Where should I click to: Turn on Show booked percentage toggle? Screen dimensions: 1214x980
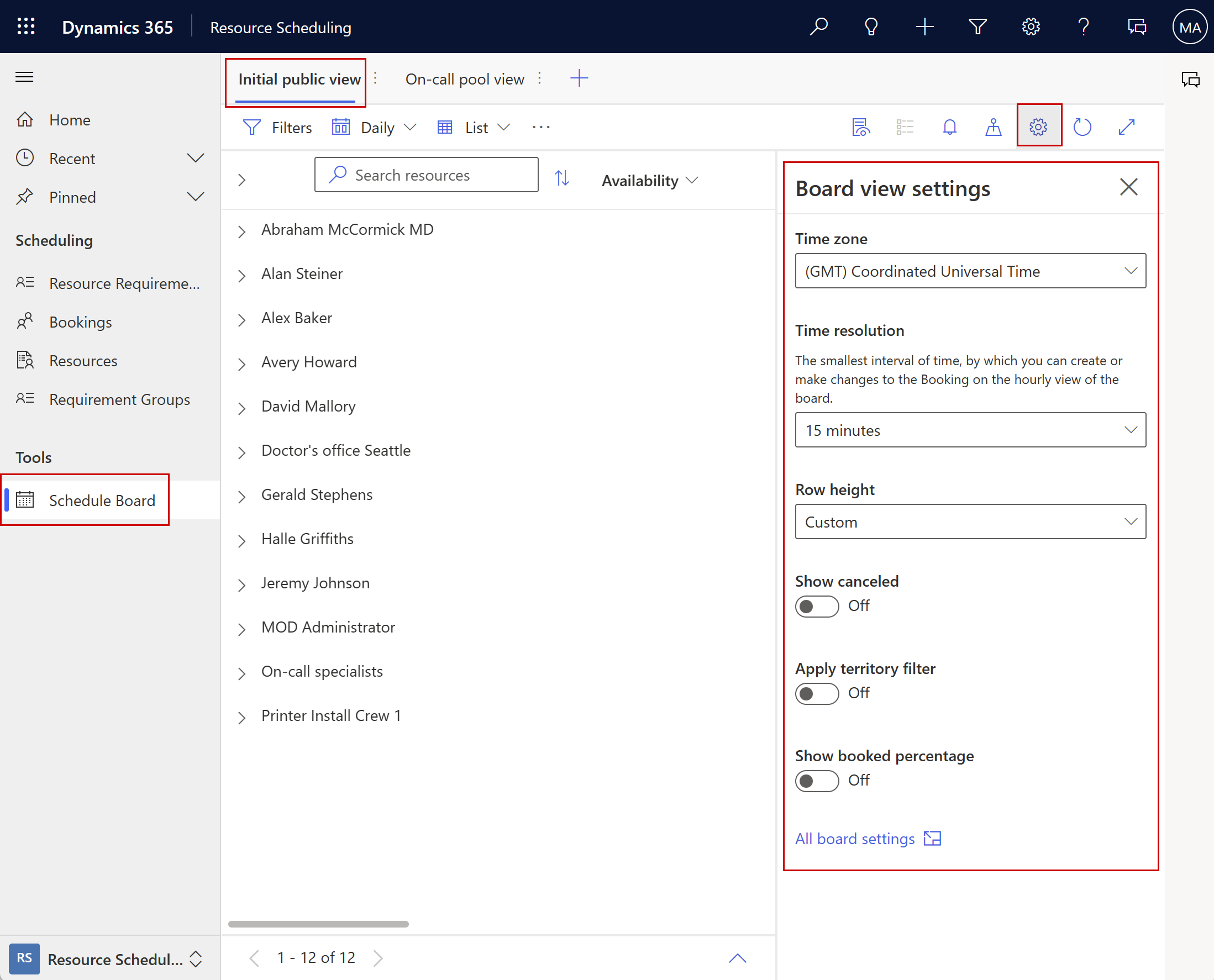click(816, 779)
